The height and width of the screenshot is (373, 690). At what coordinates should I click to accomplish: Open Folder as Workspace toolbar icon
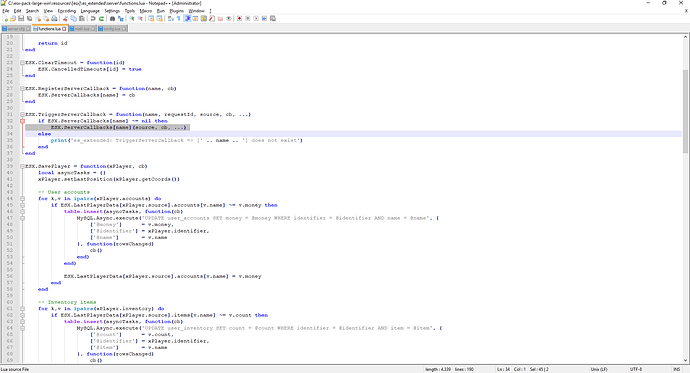(x=220, y=18)
